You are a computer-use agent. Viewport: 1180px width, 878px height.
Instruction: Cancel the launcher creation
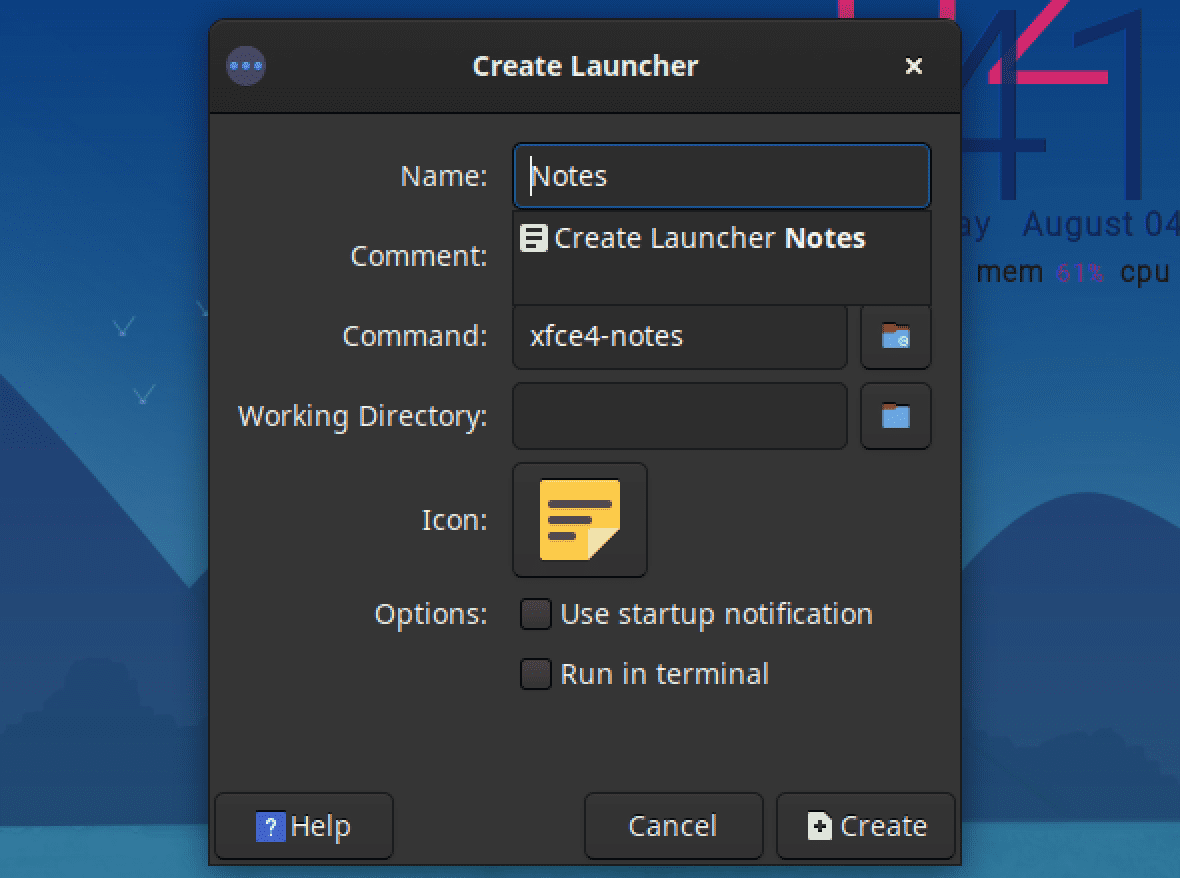point(674,826)
